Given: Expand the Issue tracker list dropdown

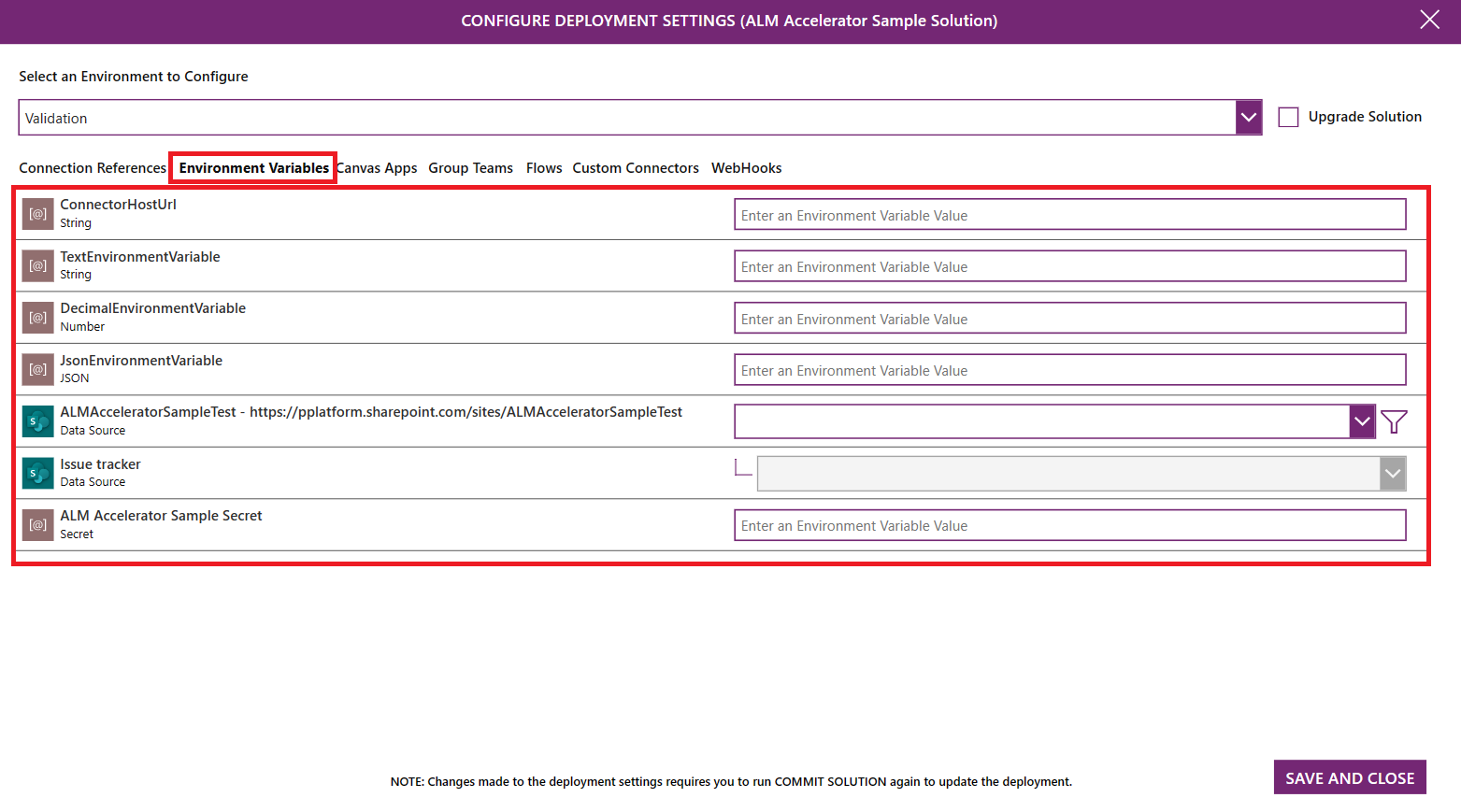Looking at the screenshot, I should tap(1393, 474).
